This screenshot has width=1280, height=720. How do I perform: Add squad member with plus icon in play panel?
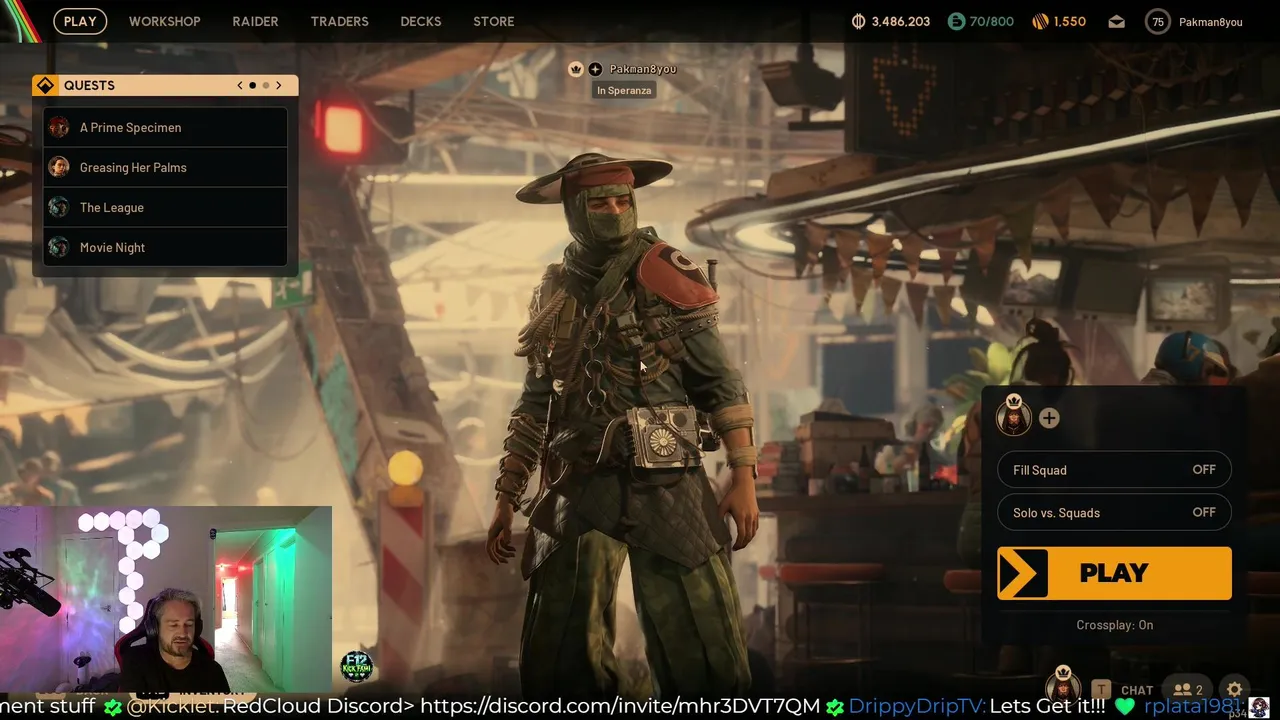(x=1049, y=418)
